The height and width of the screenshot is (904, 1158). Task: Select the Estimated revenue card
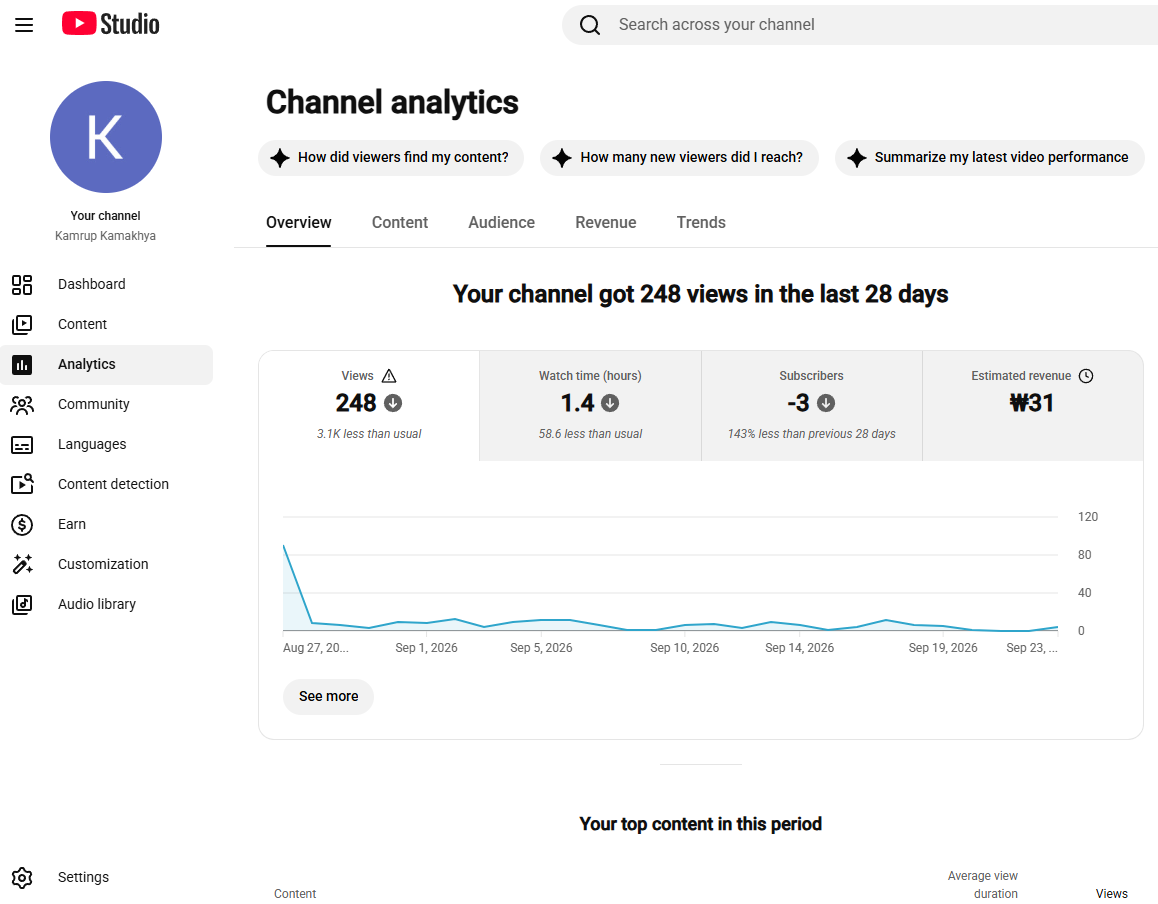click(1032, 405)
